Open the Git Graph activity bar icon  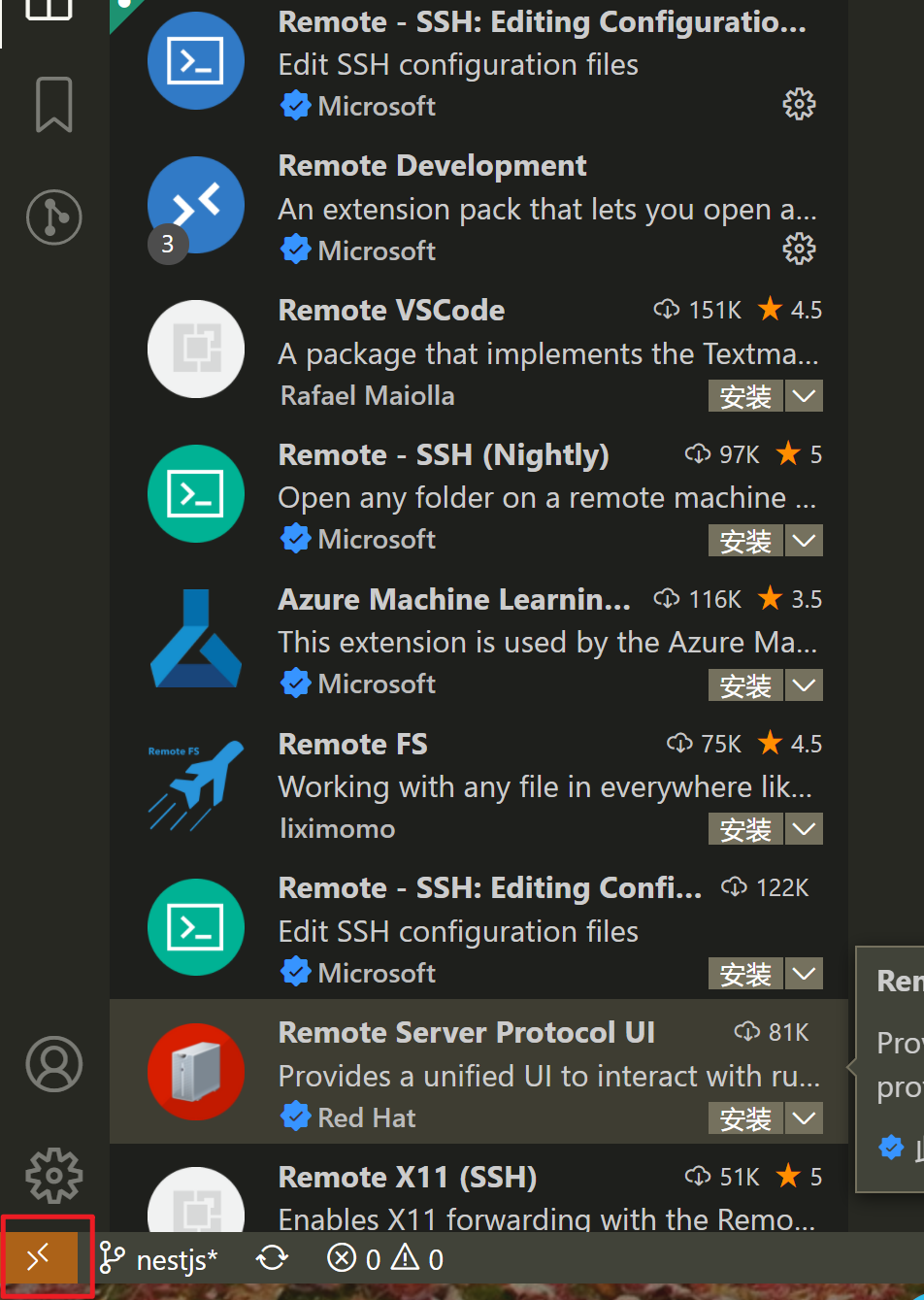coord(54,216)
